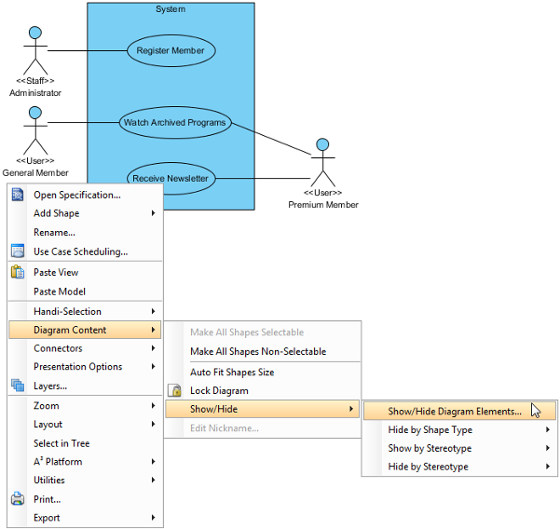
Task: Click the Layers stacked icon
Action: (x=18, y=385)
